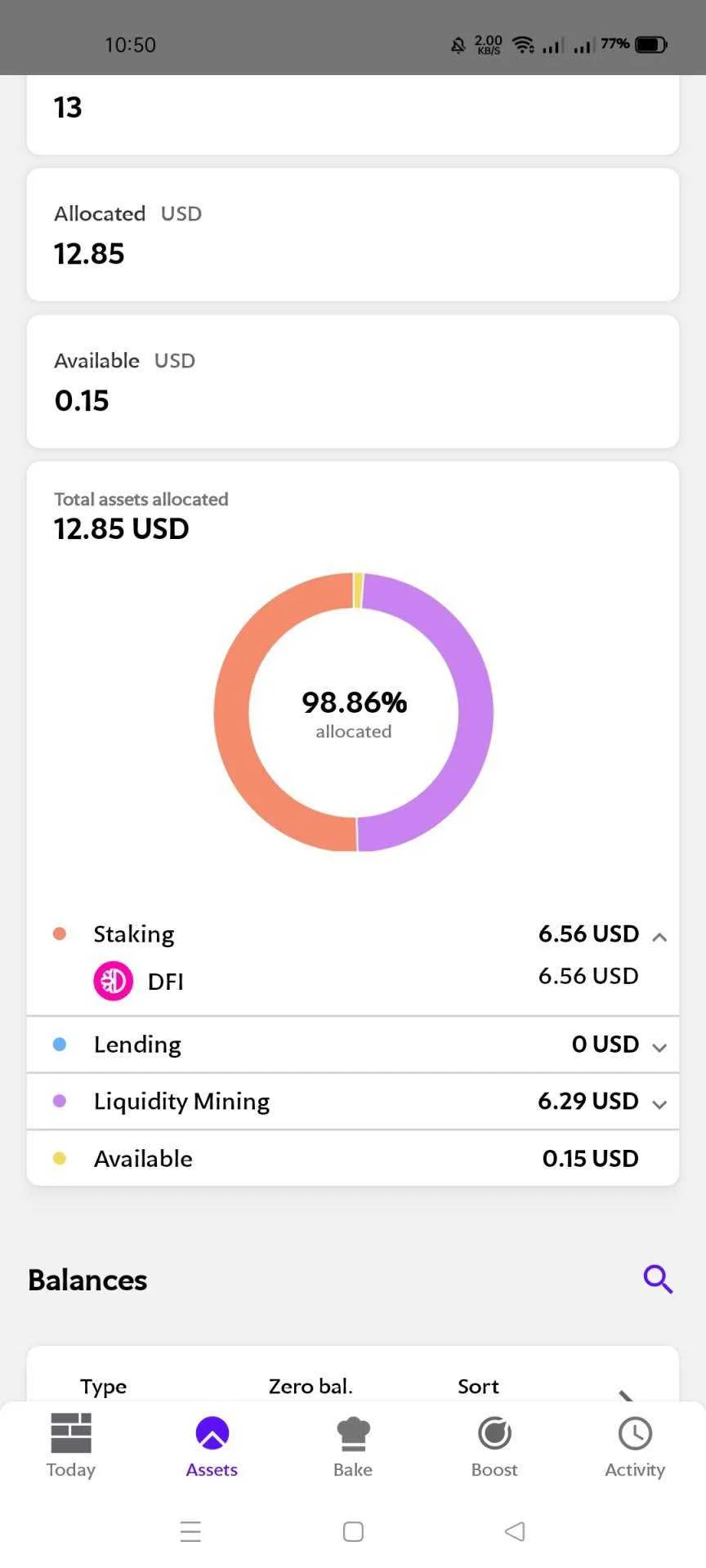Tap Android home square button
This screenshot has width=706, height=1568.
tap(353, 1531)
